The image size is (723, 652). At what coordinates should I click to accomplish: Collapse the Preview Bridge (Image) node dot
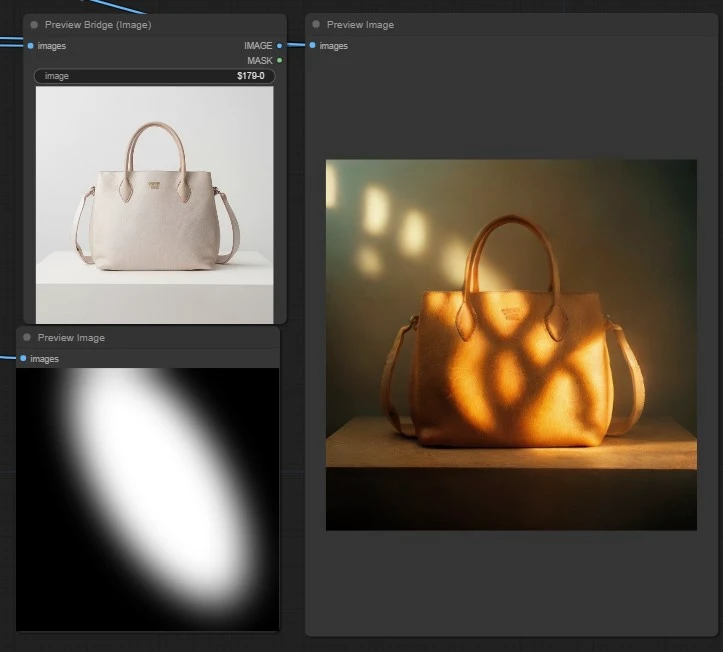coord(34,25)
